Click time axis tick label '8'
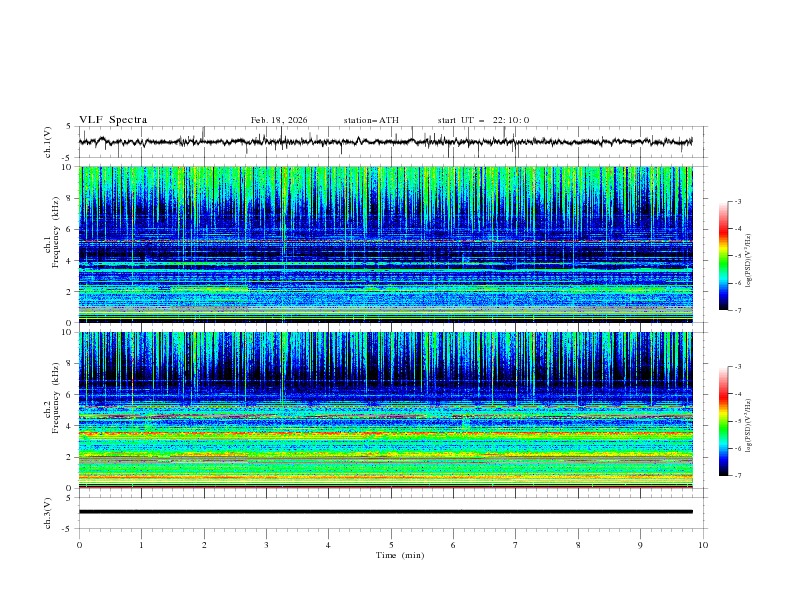The width and height of the screenshot is (792, 612). (578, 545)
